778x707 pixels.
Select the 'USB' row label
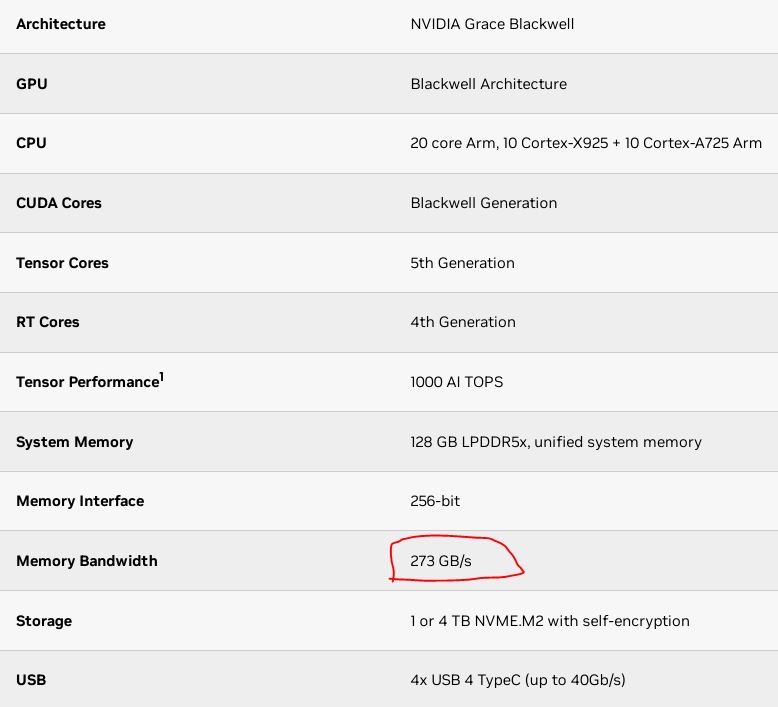(x=31, y=680)
